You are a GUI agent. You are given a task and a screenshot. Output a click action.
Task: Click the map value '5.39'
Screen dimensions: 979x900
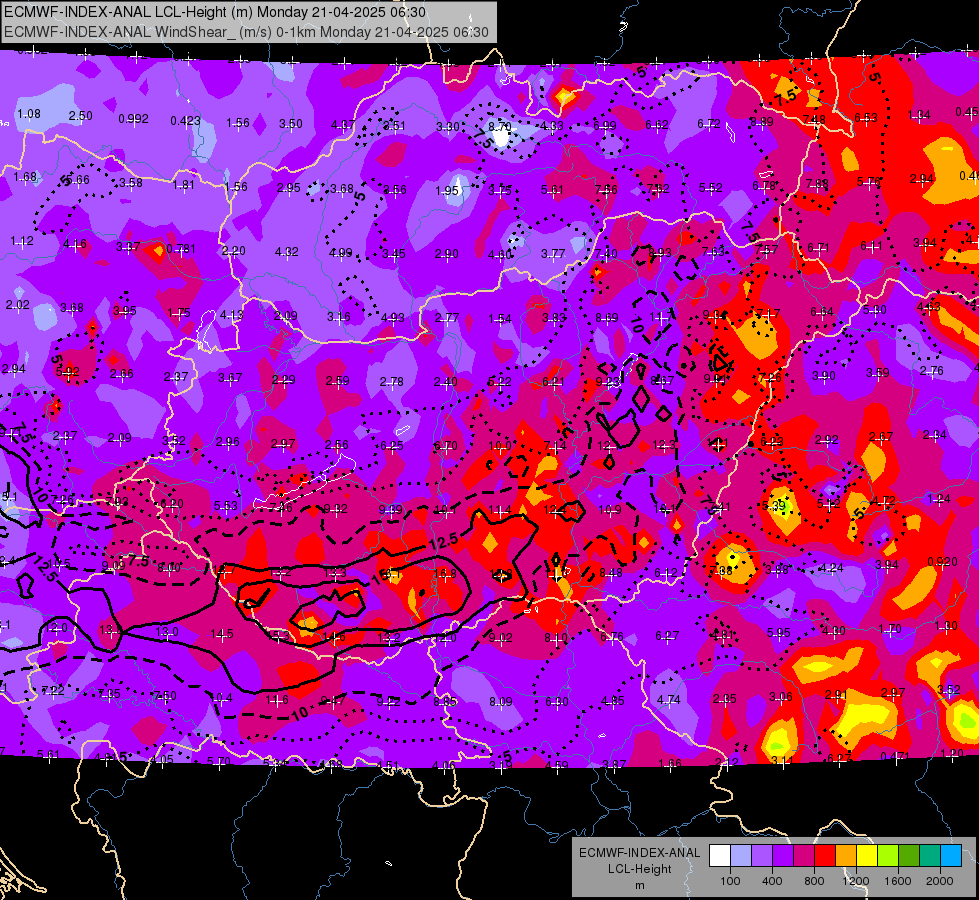click(x=774, y=505)
